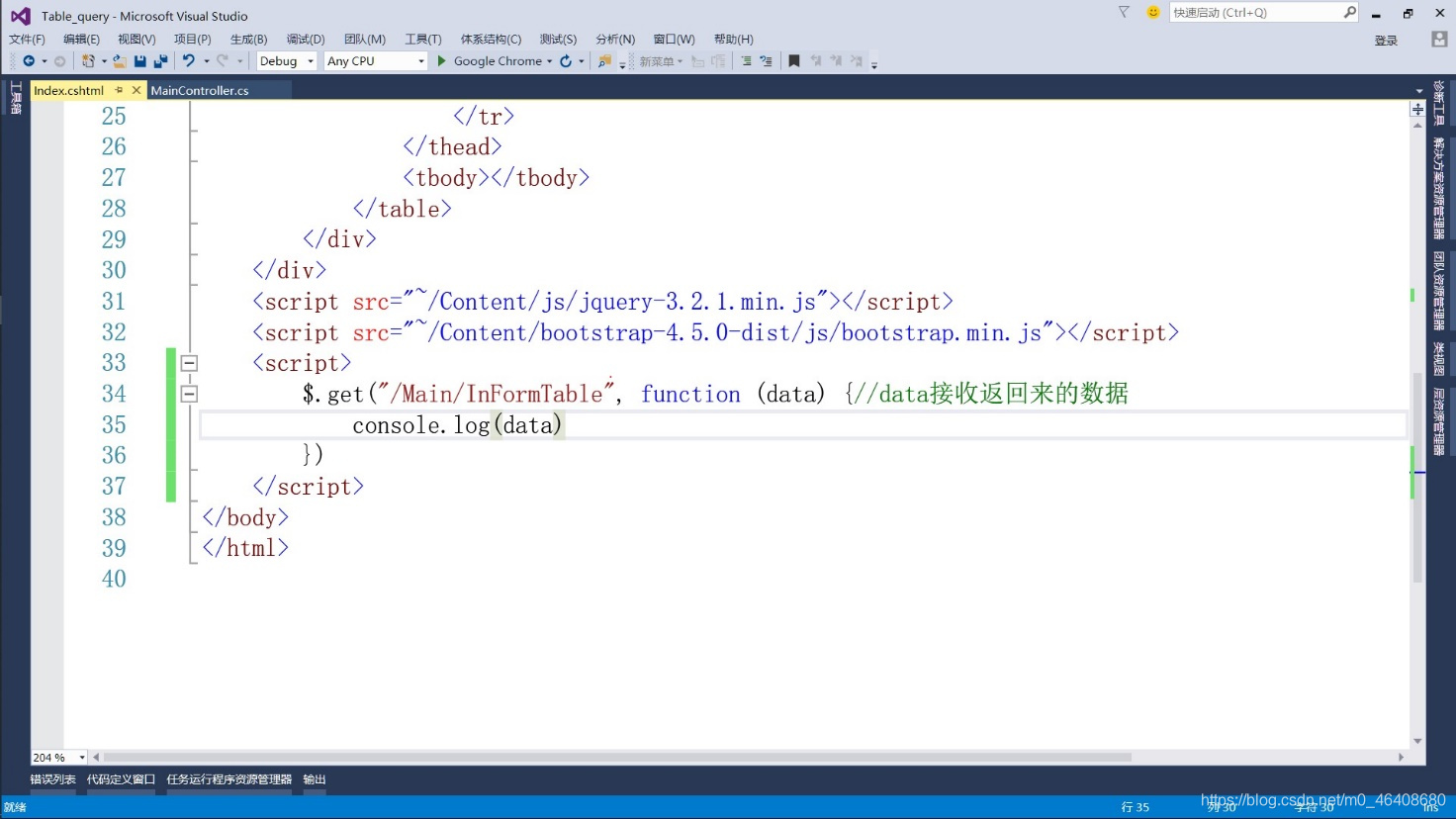This screenshot has width=1456, height=819.
Task: Click the Redo arrow icon
Action: point(223,61)
